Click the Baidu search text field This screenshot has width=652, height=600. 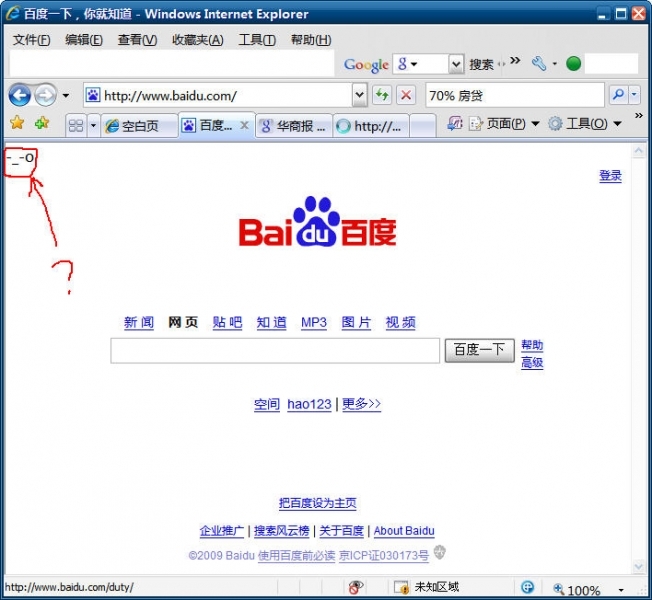pos(275,351)
